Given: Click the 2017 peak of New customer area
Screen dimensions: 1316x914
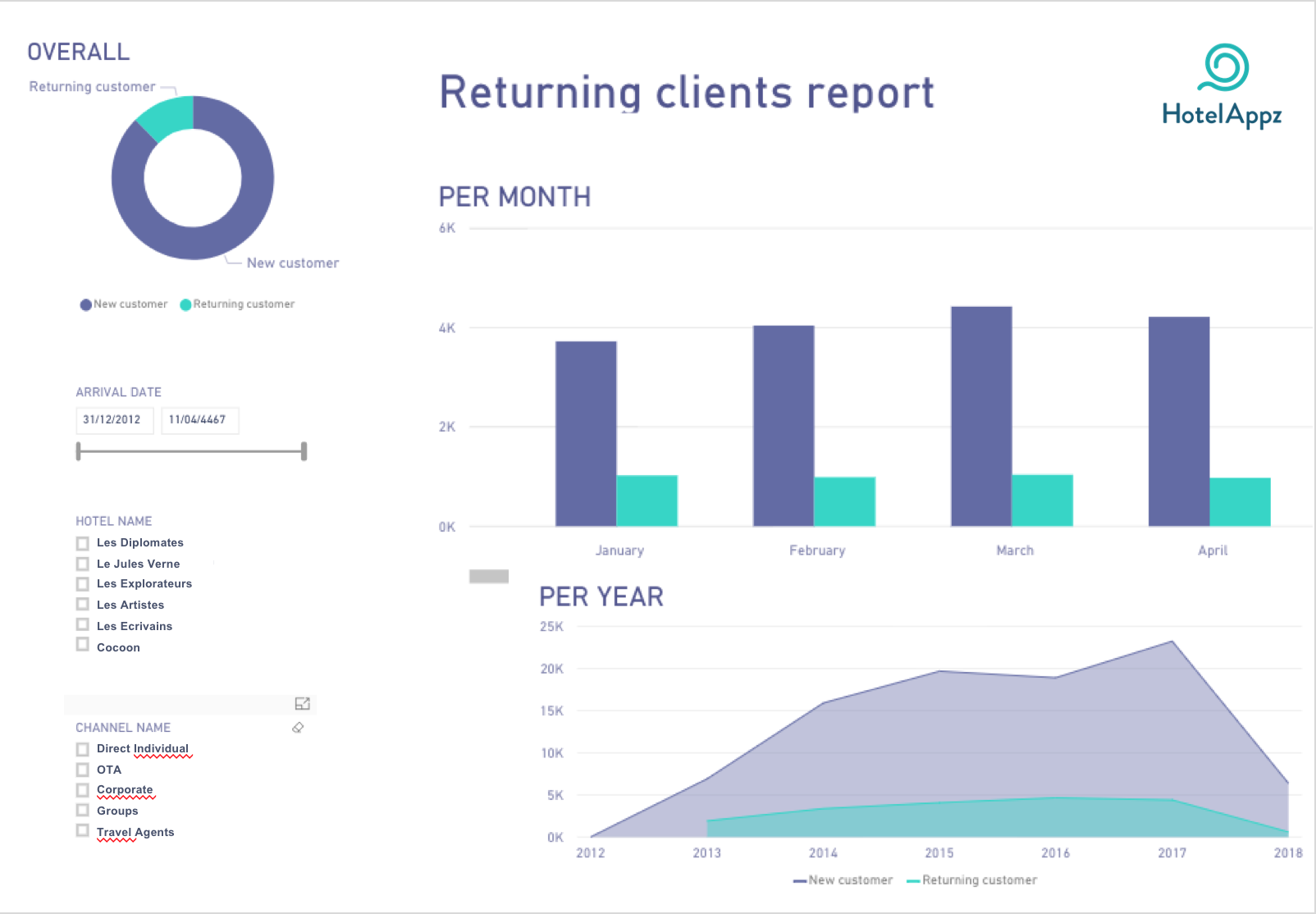Looking at the screenshot, I should [x=1172, y=642].
